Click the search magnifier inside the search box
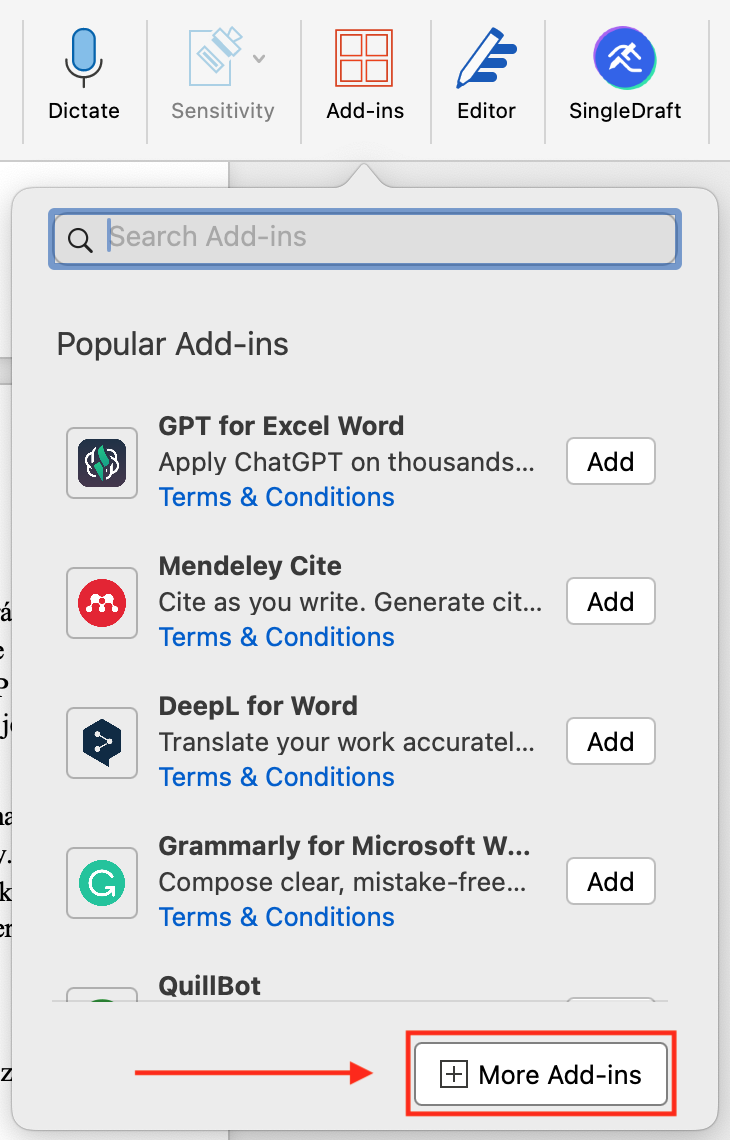This screenshot has width=730, height=1140. [81, 240]
